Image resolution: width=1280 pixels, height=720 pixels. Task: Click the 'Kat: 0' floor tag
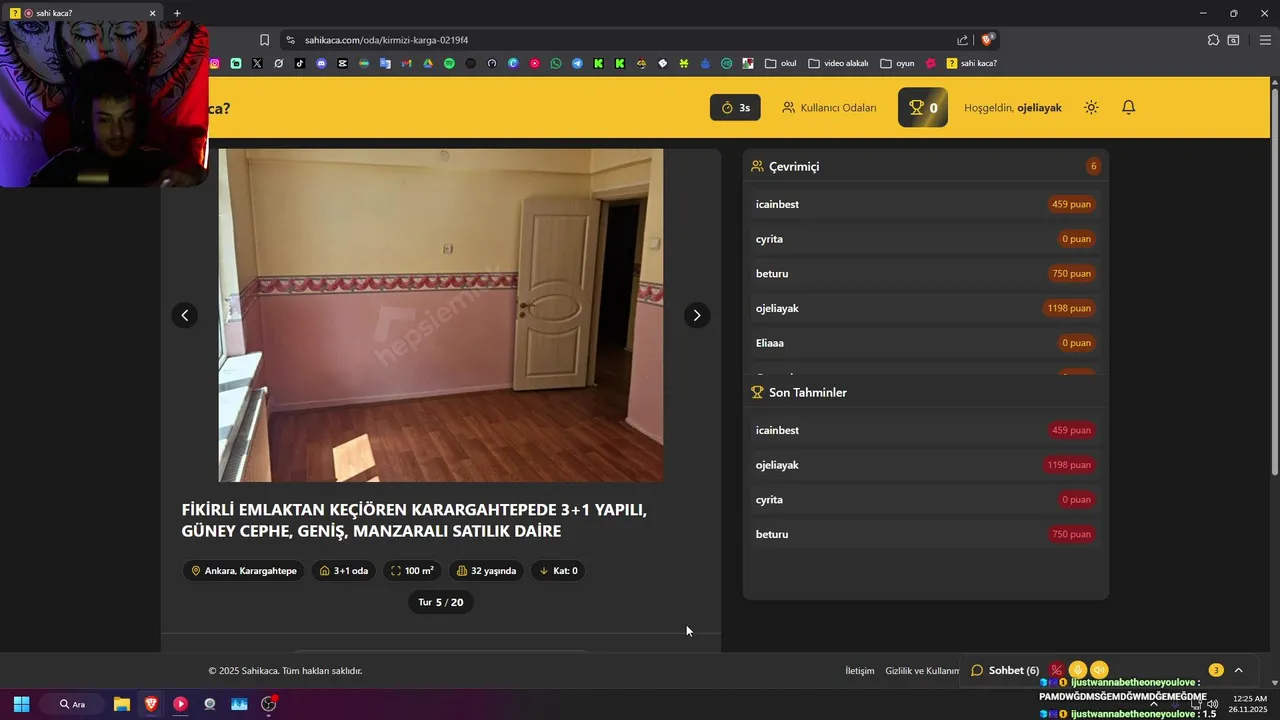558,571
